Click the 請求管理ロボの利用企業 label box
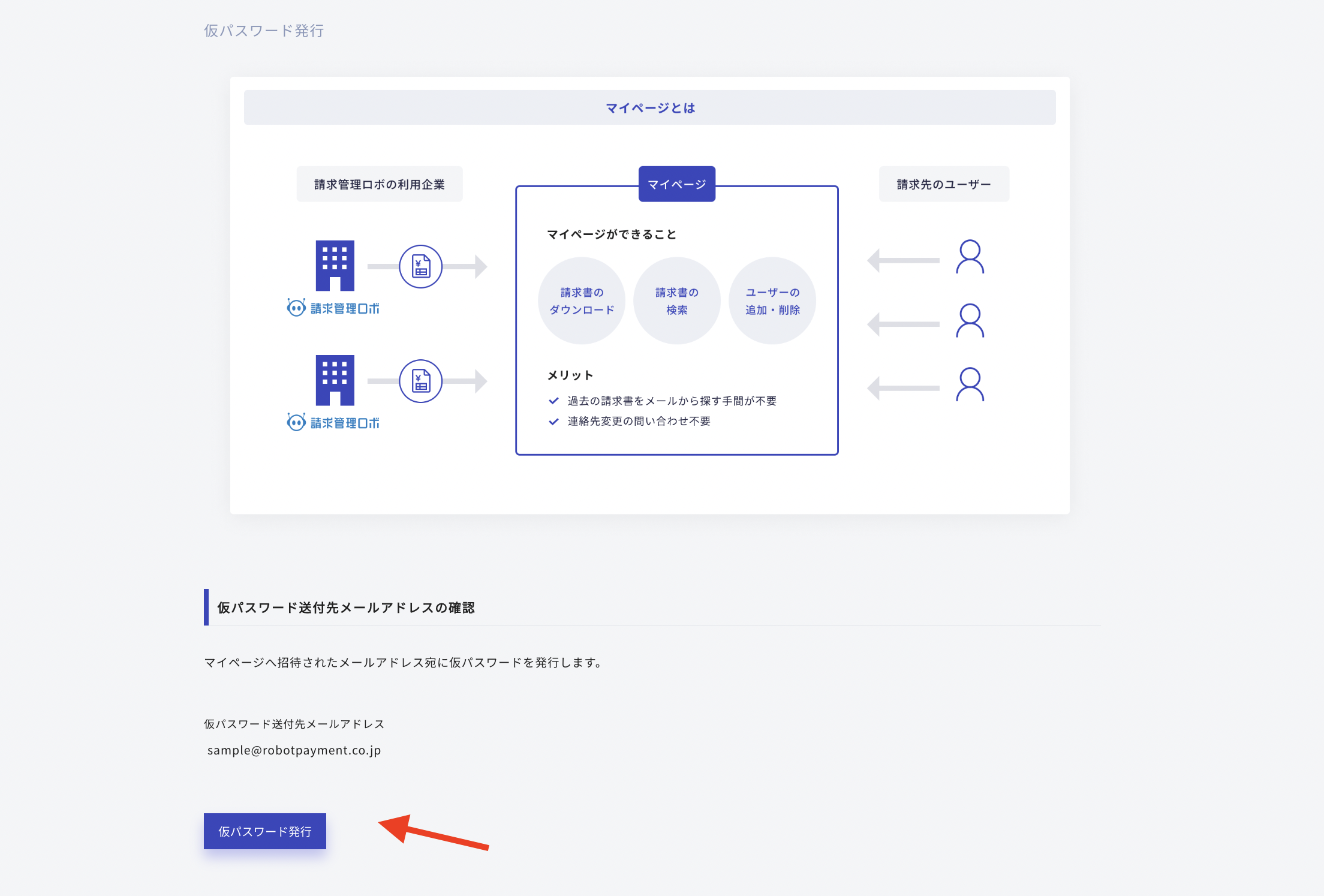The width and height of the screenshot is (1324, 896). click(x=379, y=184)
